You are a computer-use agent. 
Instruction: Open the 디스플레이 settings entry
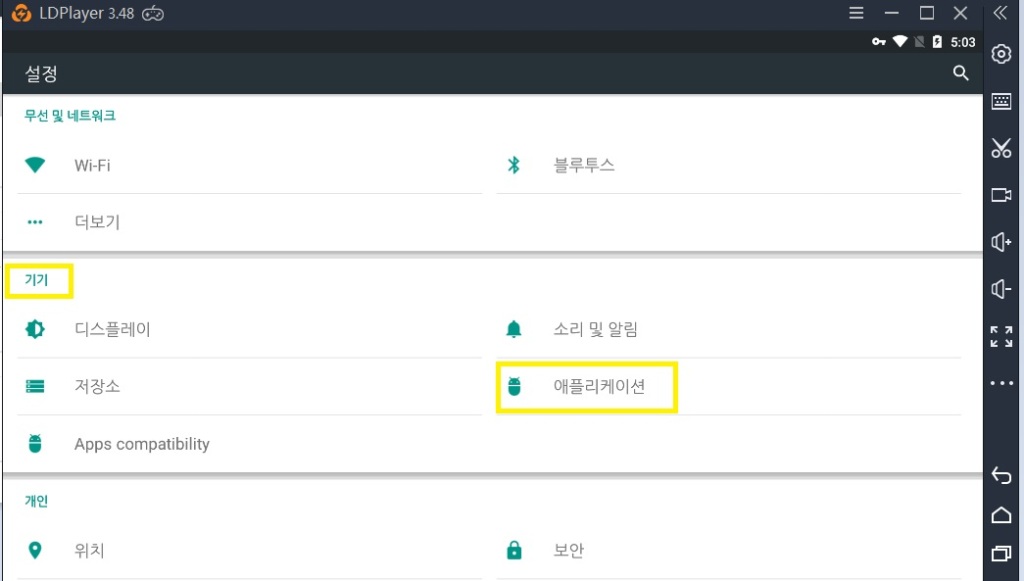[x=249, y=329]
